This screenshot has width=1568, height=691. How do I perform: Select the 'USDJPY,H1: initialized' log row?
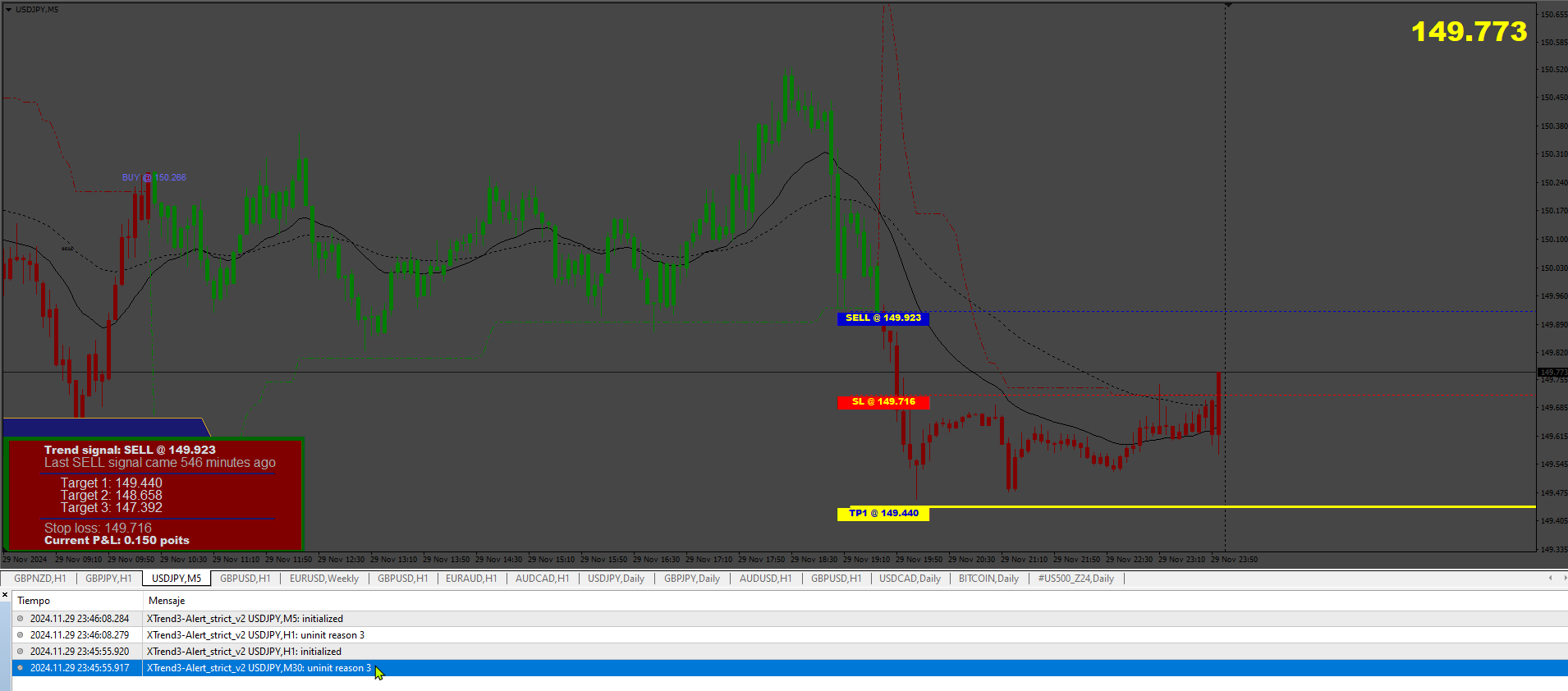pos(790,652)
